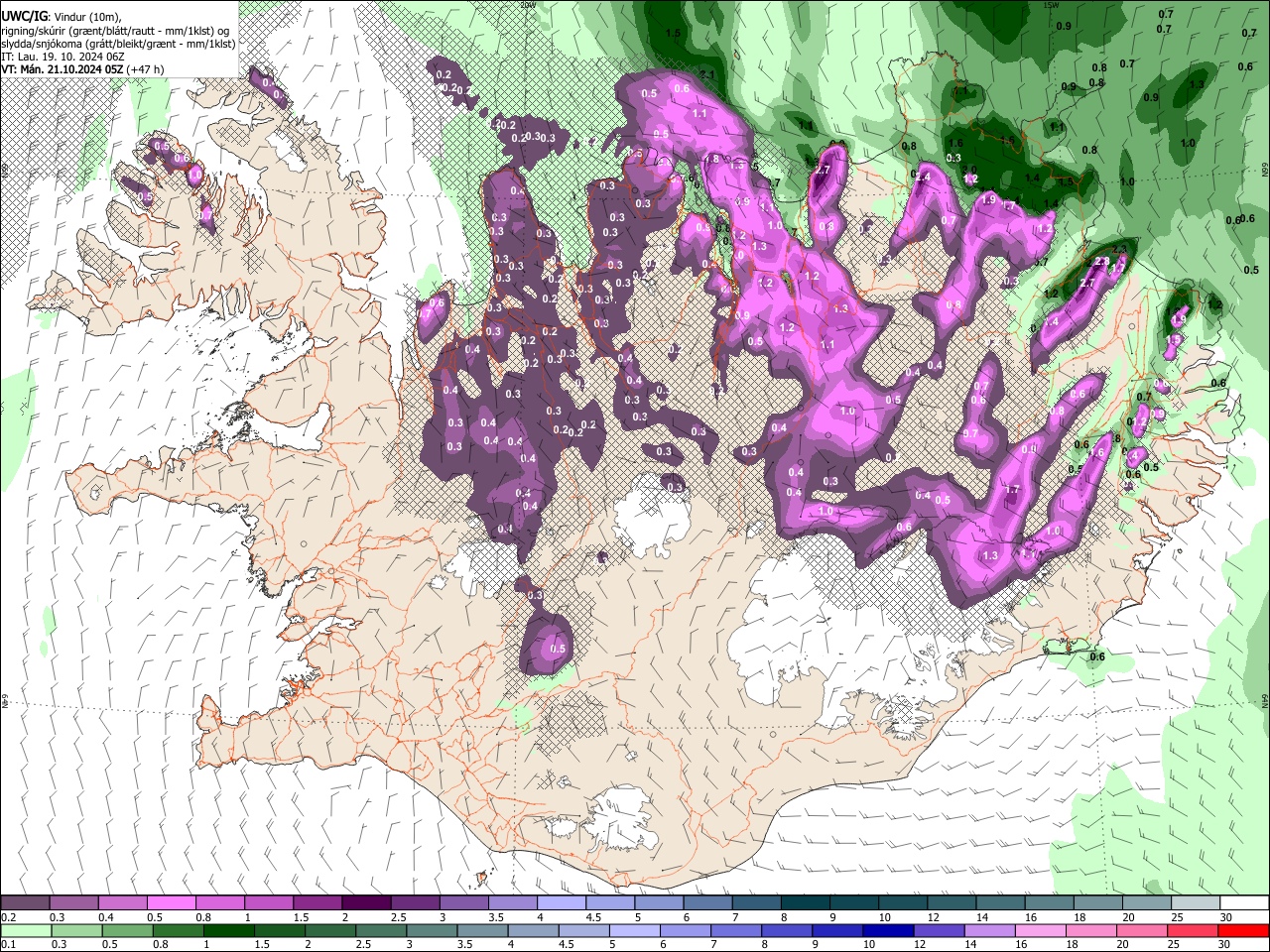The height and width of the screenshot is (952, 1270).
Task: Click the 0.3 mauve swatch in top legend row
Action: (x=73, y=903)
